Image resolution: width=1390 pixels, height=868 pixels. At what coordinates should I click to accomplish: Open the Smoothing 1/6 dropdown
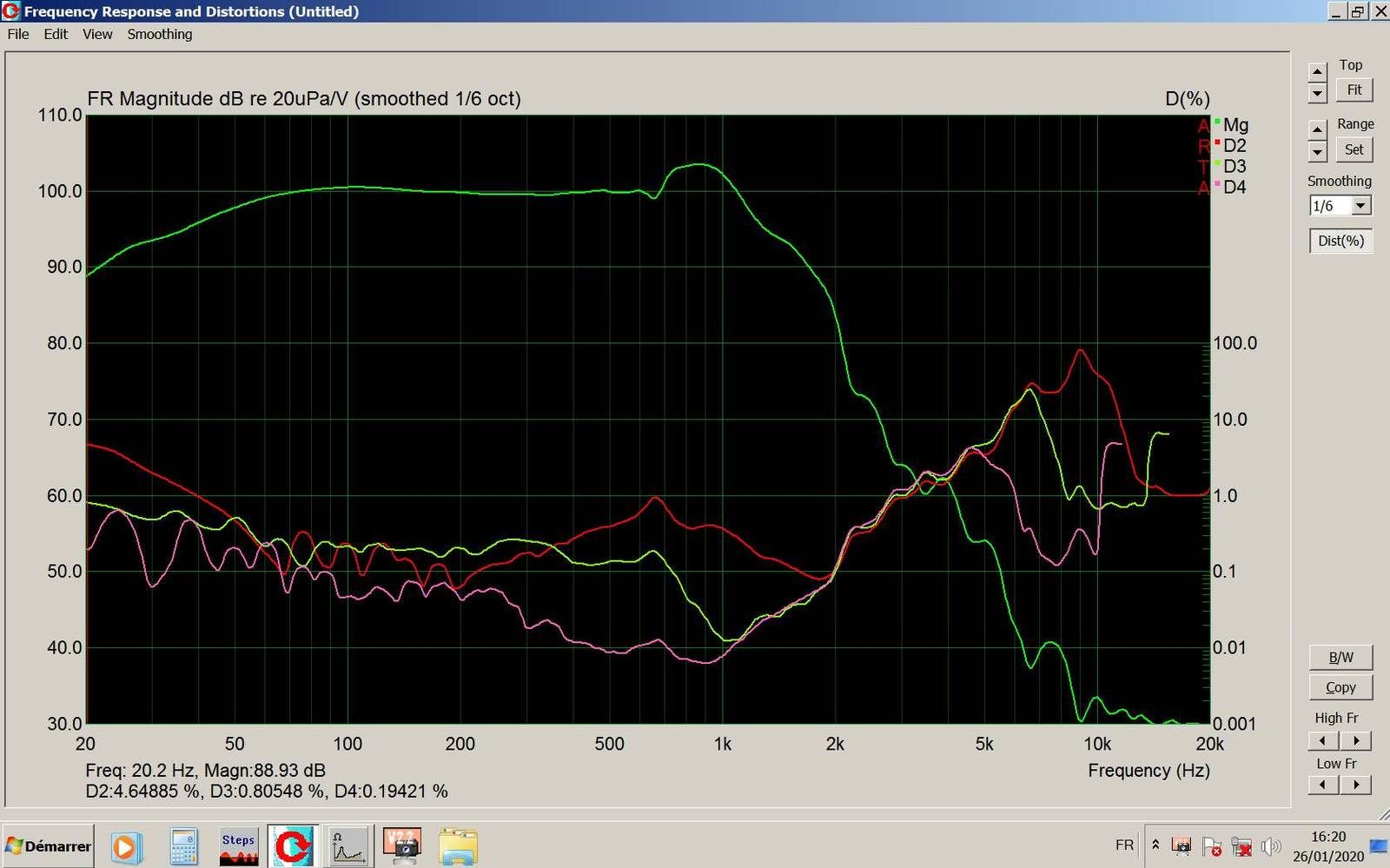[x=1361, y=206]
